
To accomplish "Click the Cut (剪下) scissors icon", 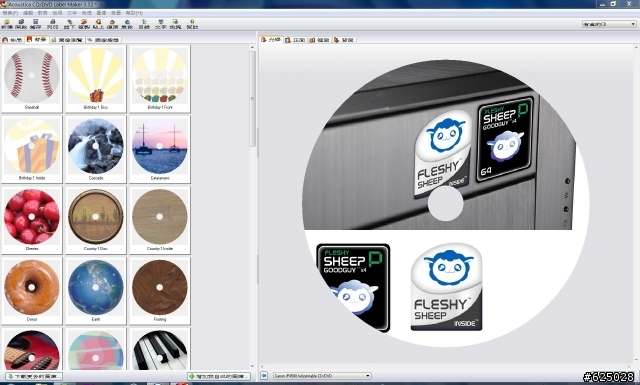I will pos(69,24).
